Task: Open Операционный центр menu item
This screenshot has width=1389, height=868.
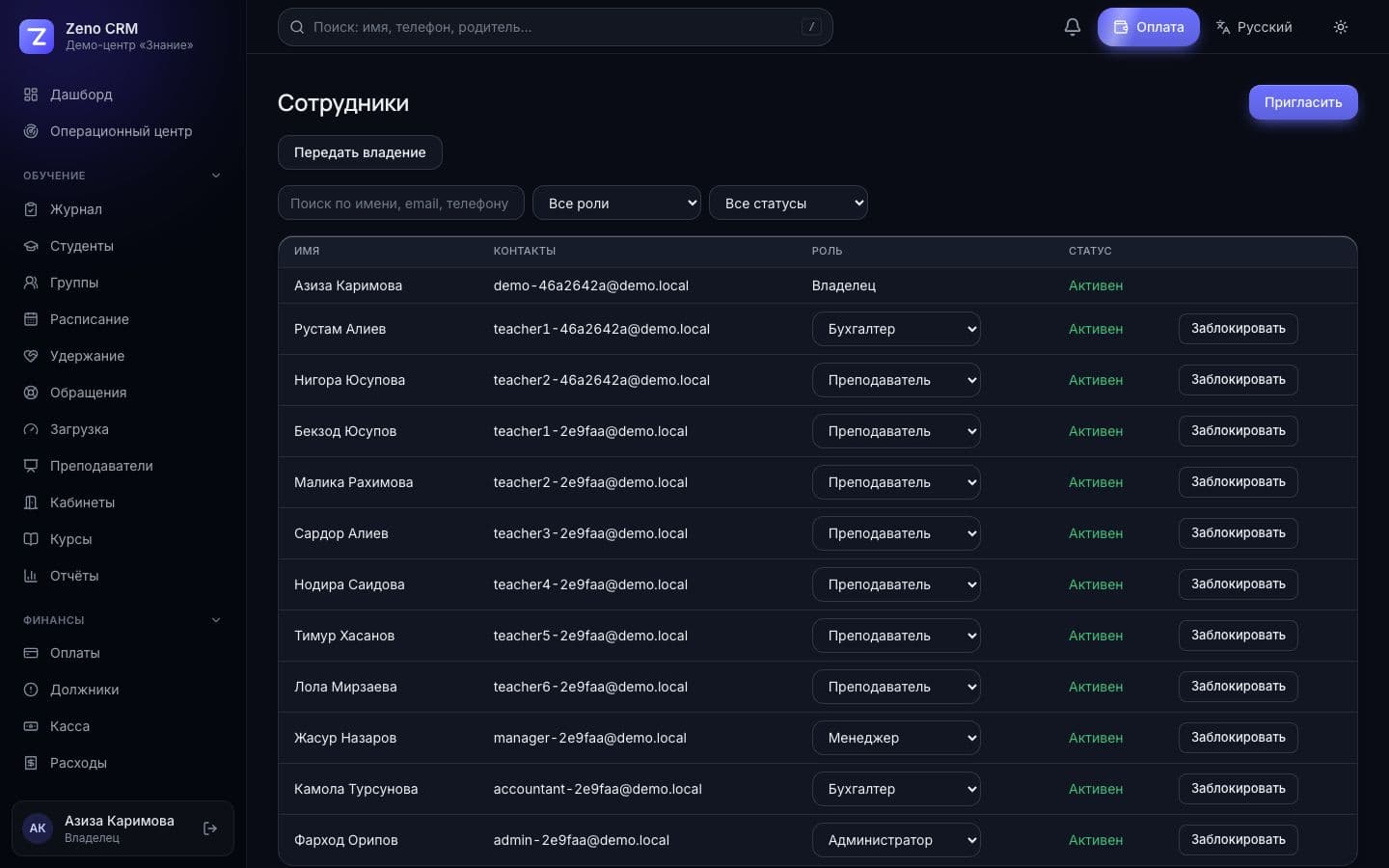Action: pos(123,131)
